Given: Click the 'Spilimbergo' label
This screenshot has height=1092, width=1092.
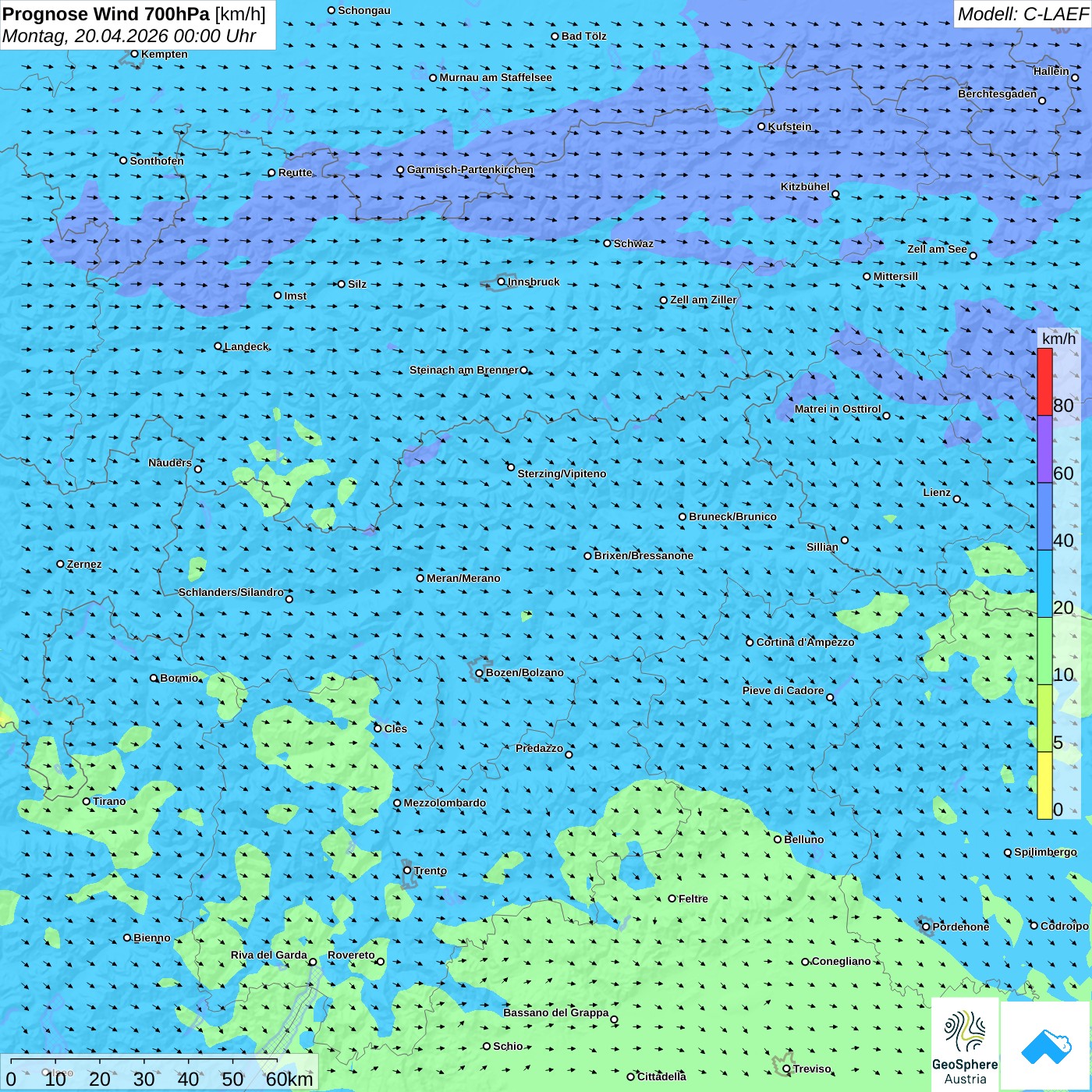Looking at the screenshot, I should pos(1045,852).
